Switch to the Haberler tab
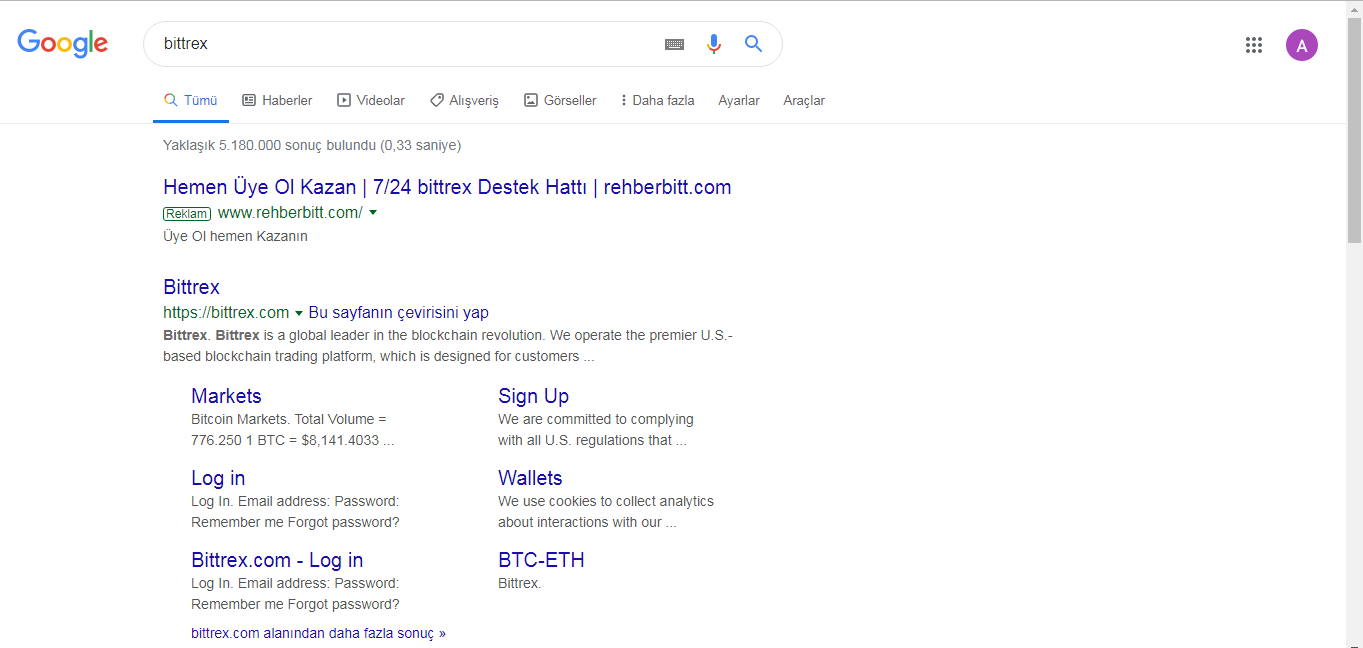The width and height of the screenshot is (1363, 648). 277,100
